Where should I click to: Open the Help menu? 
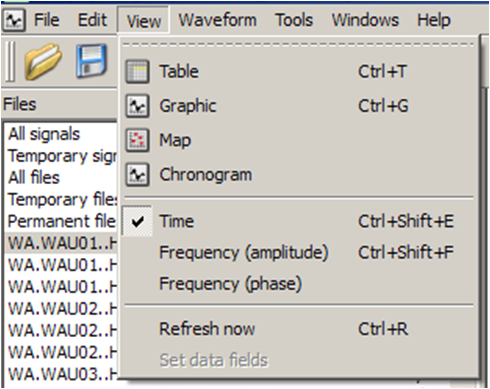tap(434, 20)
